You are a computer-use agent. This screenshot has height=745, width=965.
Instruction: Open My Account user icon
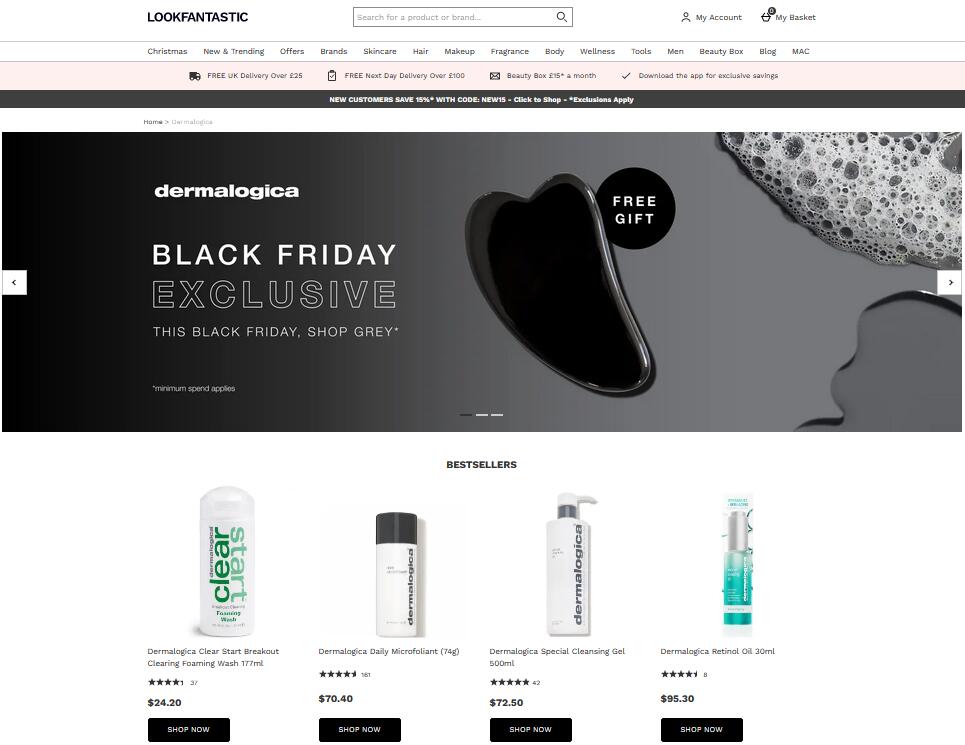[x=686, y=17]
